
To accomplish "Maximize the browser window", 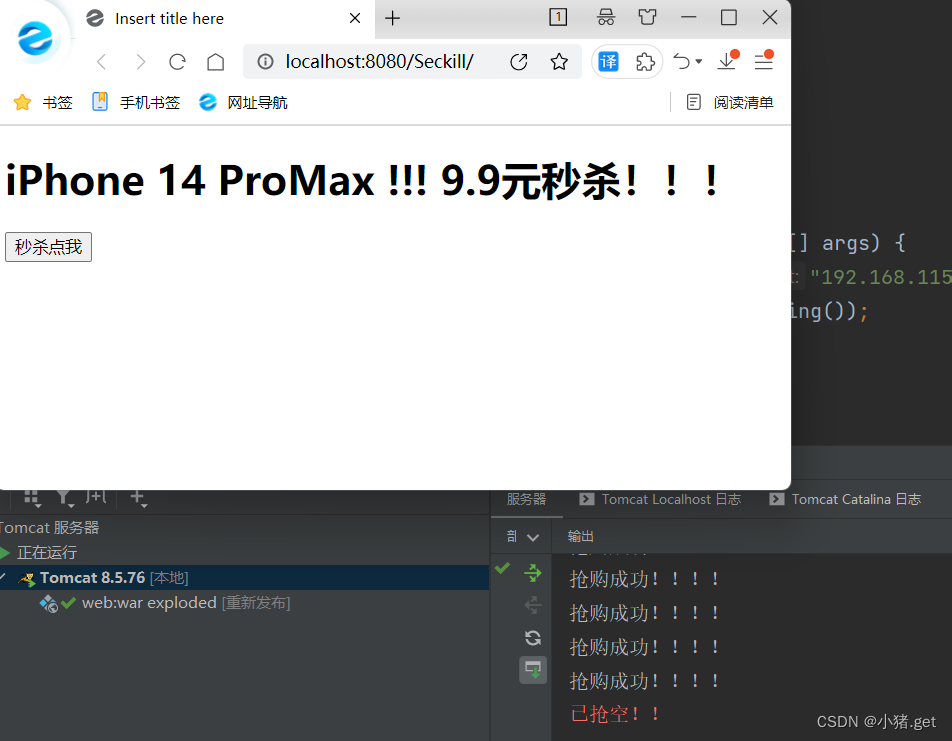I will (x=729, y=17).
